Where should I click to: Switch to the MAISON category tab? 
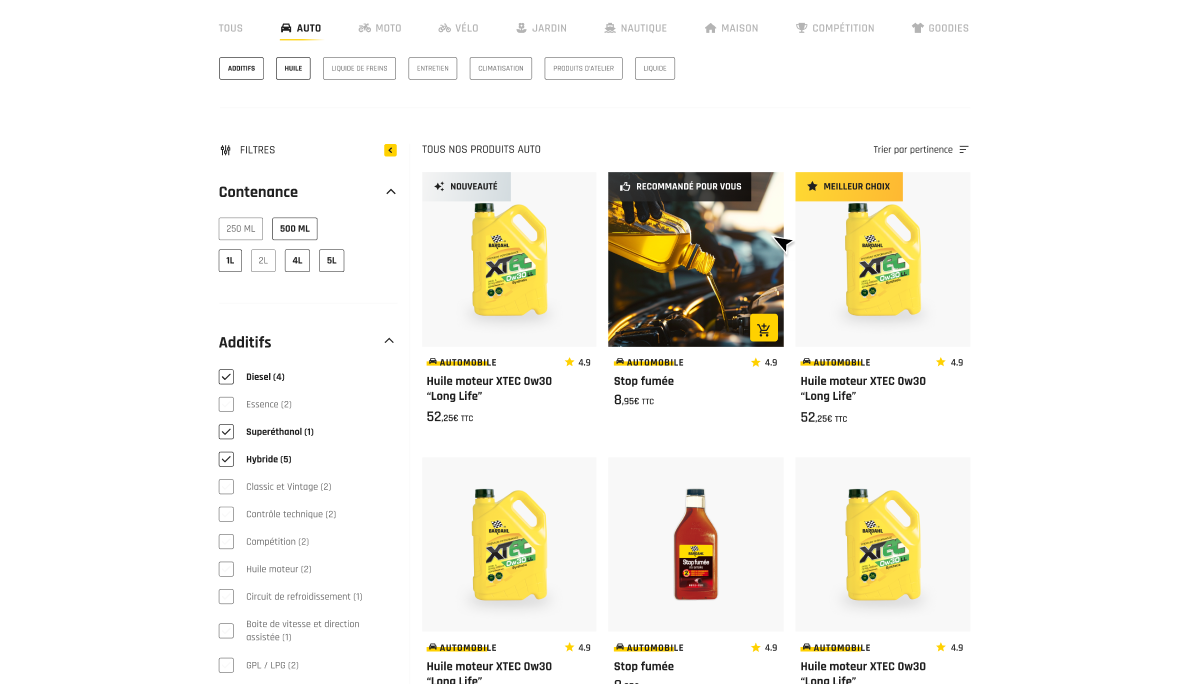pos(732,28)
